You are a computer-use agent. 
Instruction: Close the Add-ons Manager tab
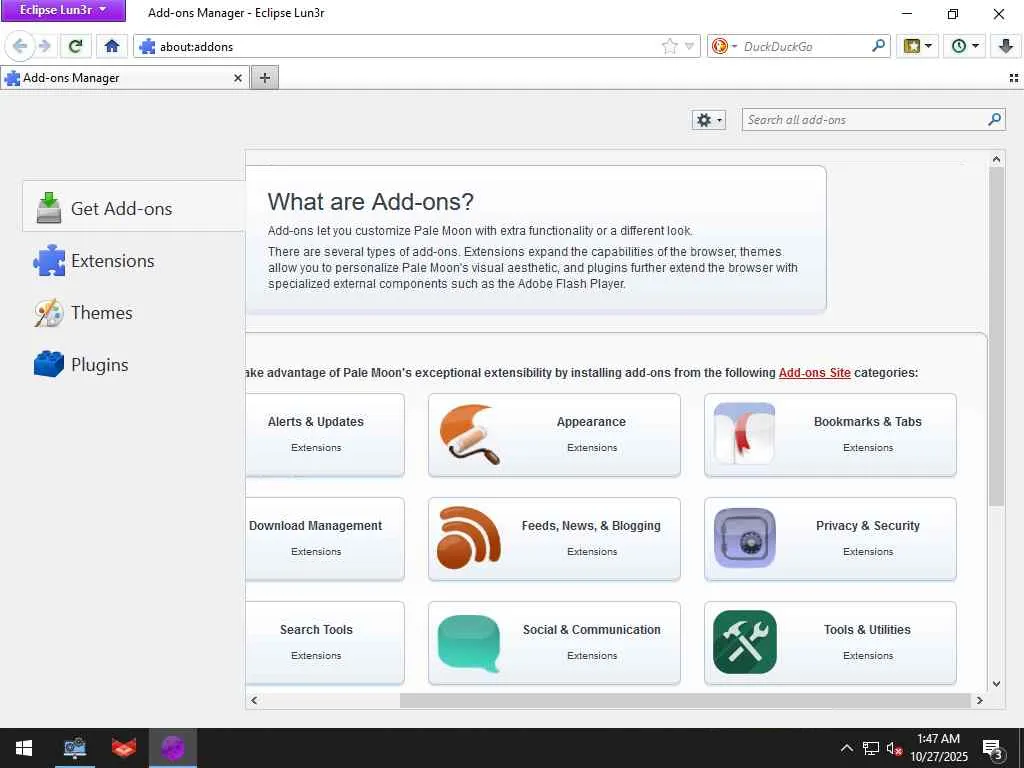tap(238, 78)
